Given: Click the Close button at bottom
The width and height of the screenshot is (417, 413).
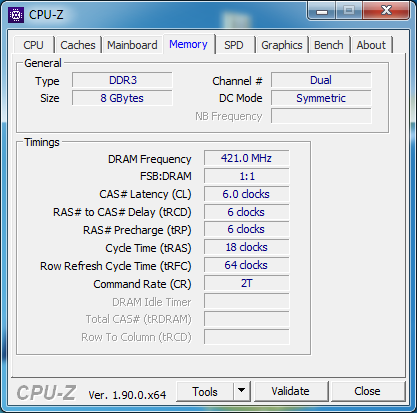Looking at the screenshot, I should click(x=367, y=391).
